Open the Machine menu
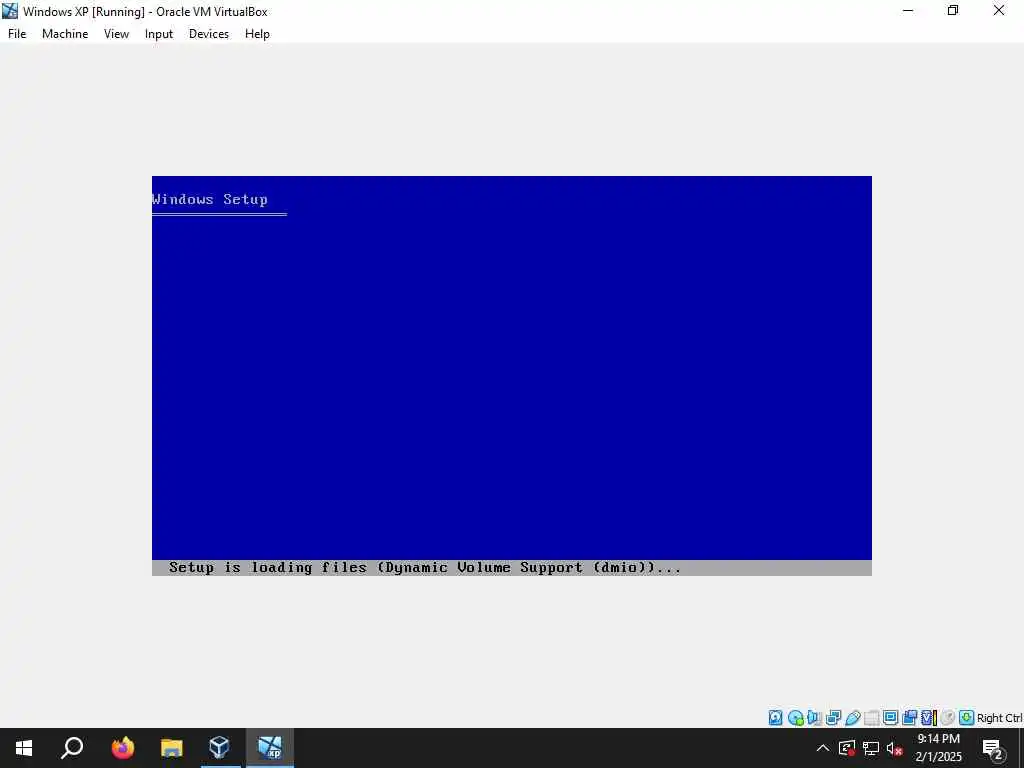 pos(65,34)
